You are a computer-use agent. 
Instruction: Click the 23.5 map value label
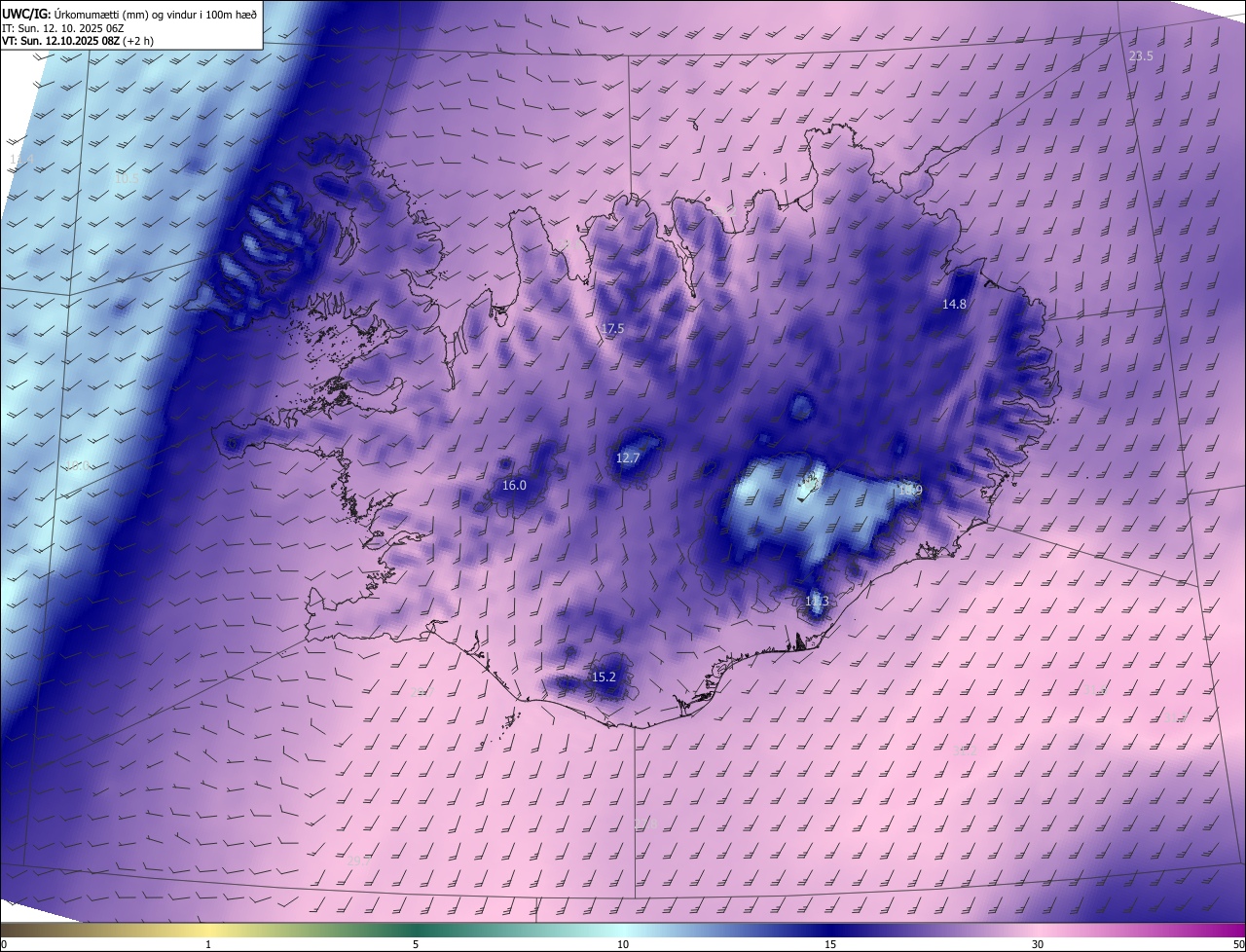pos(1141,56)
